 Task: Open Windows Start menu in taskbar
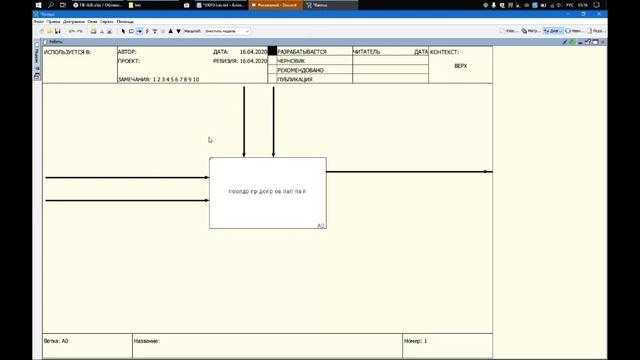pos(38,5)
